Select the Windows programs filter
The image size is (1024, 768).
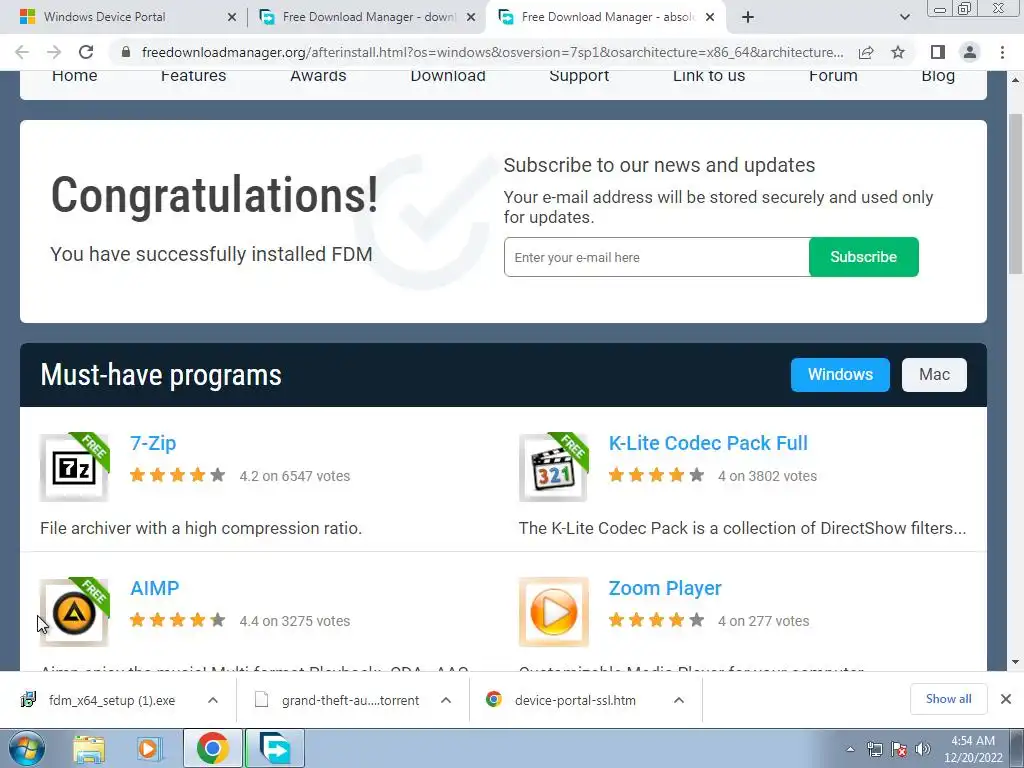(x=840, y=375)
